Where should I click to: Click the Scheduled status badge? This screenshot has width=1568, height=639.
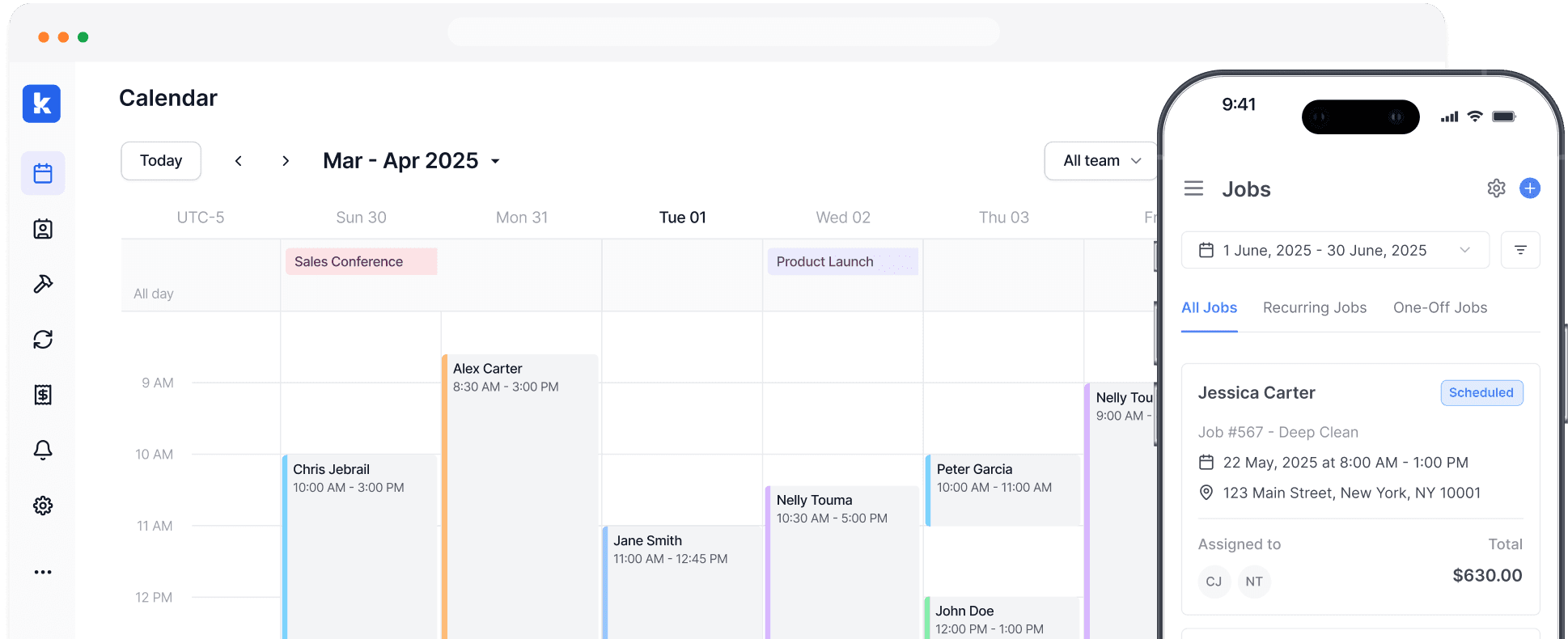tap(1481, 392)
